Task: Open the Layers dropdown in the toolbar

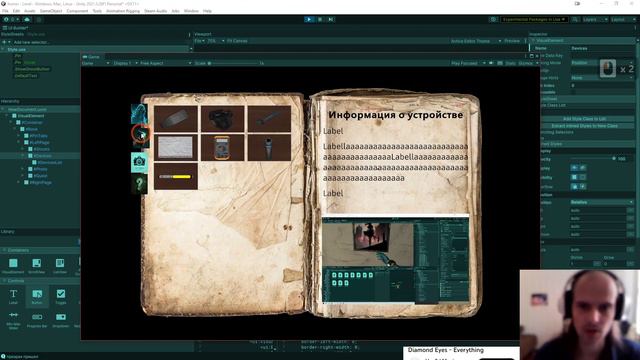Action: click(x=595, y=19)
